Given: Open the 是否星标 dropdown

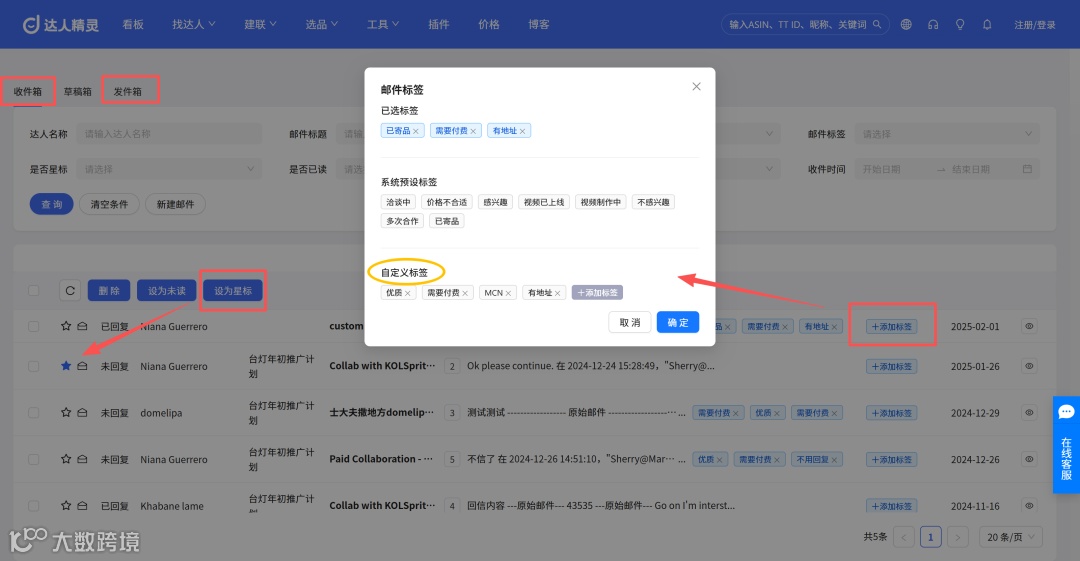Looking at the screenshot, I should [x=169, y=169].
